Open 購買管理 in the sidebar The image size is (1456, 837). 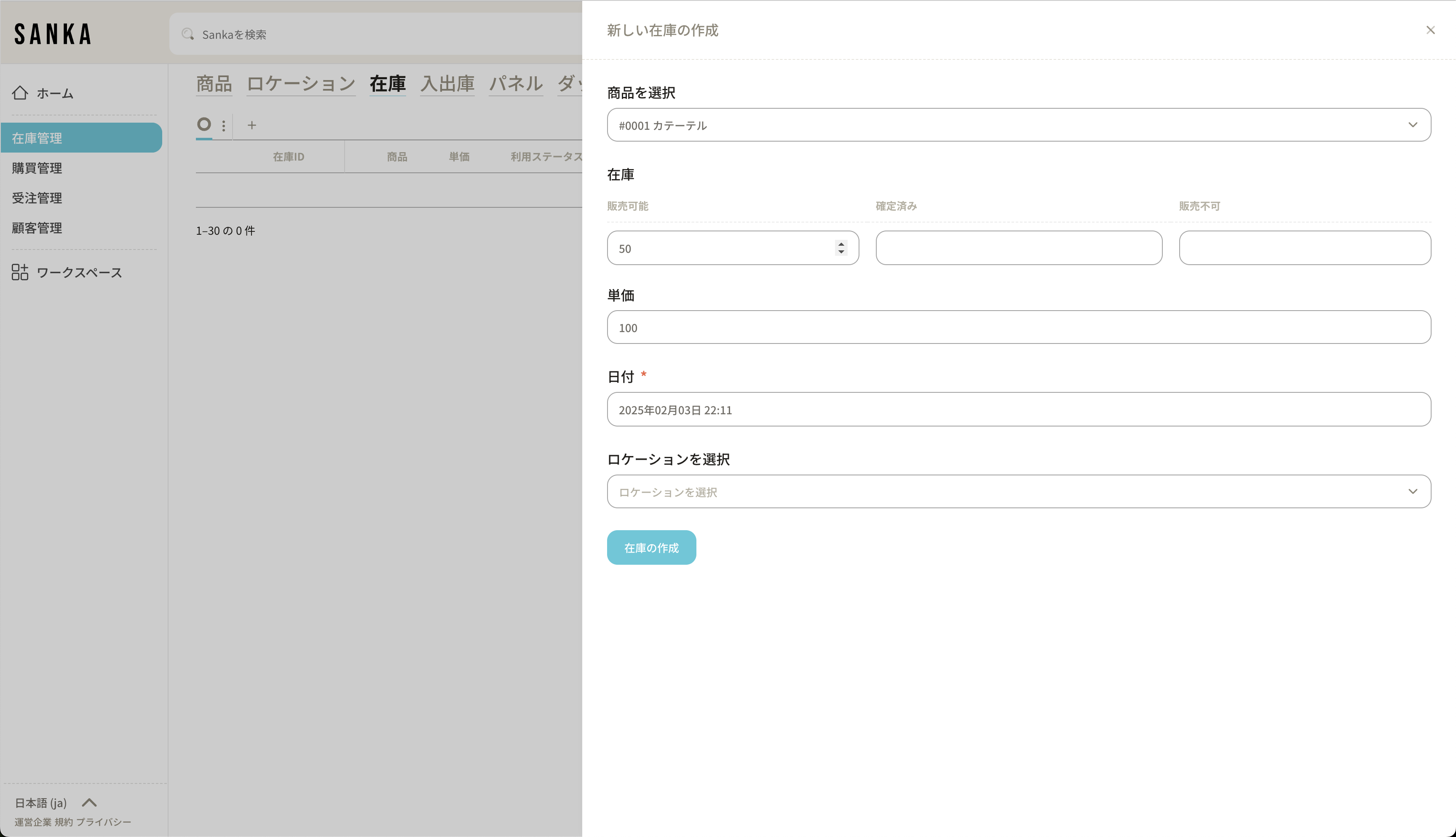click(x=37, y=168)
